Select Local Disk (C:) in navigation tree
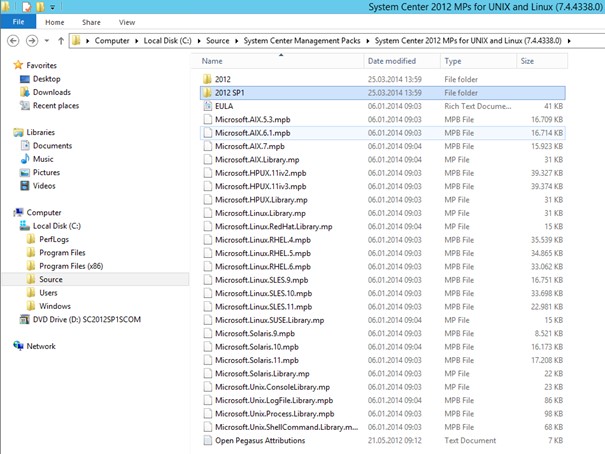 [50, 226]
